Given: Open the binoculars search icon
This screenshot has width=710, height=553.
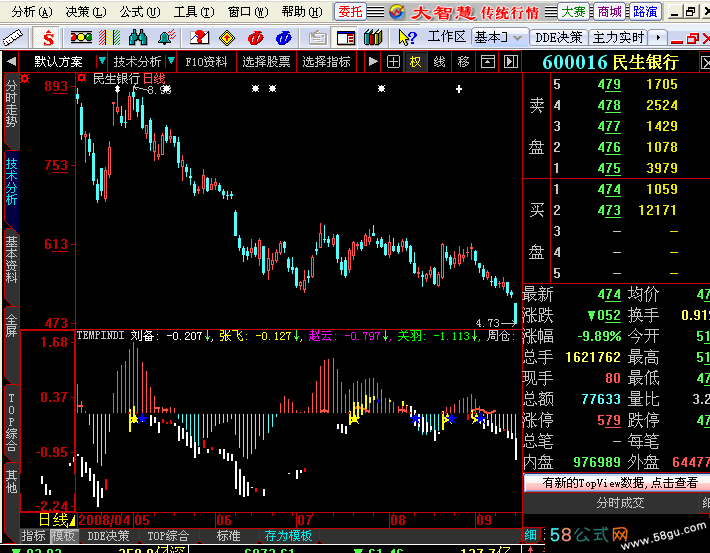Looking at the screenshot, I should tap(138, 38).
